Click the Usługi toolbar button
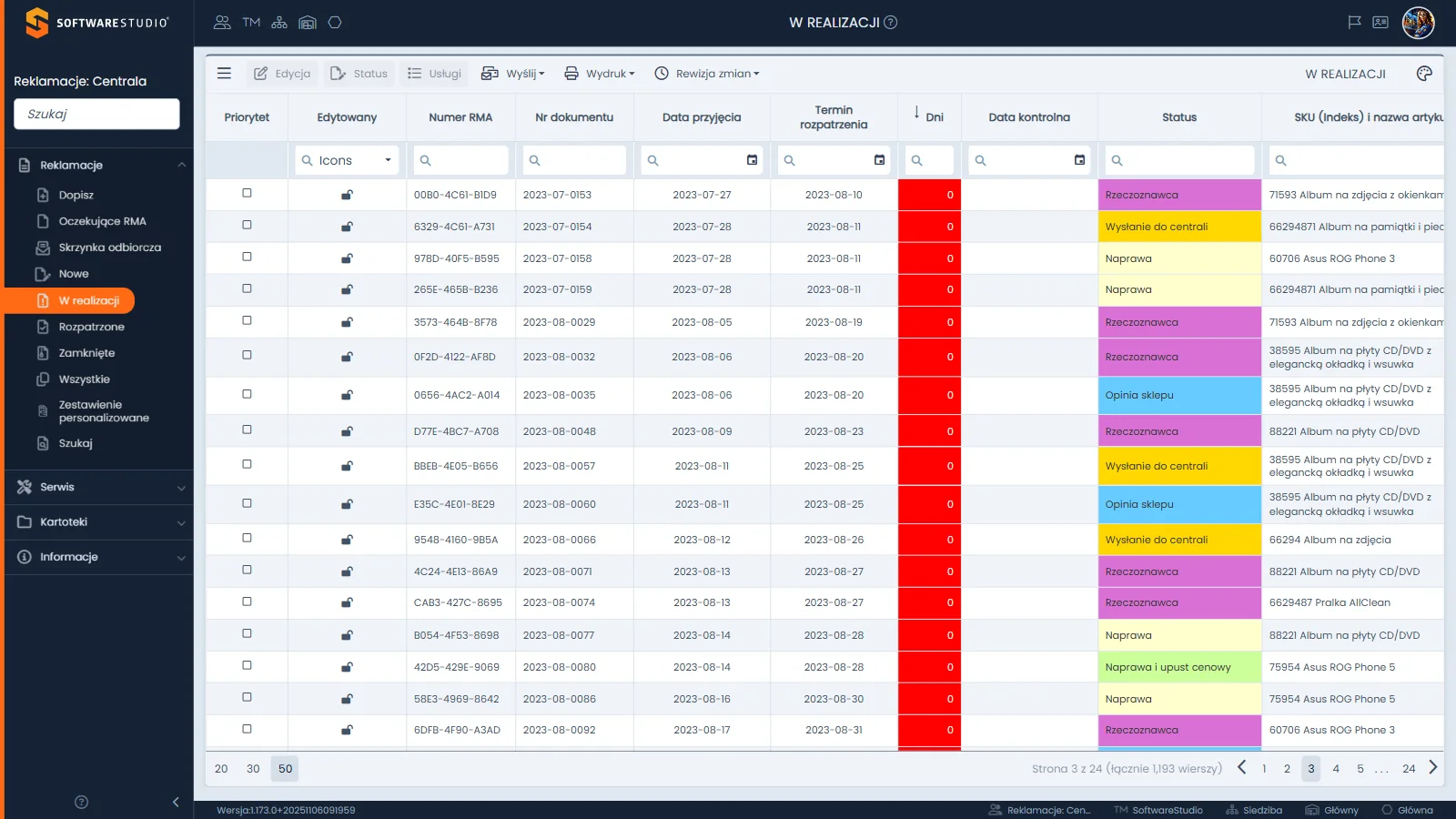 (434, 74)
